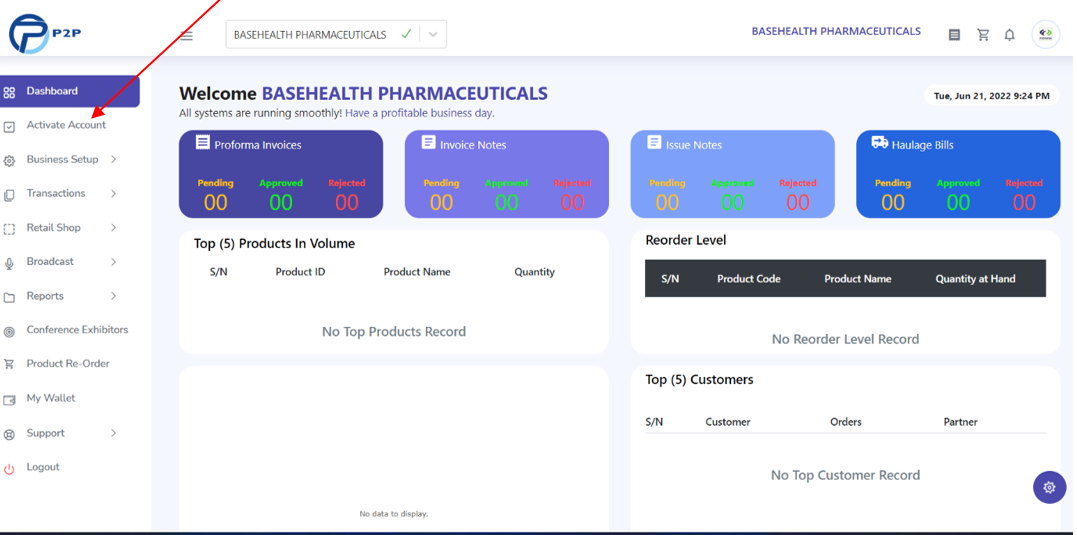1077x535 pixels.
Task: Open the floating settings gear button
Action: [1050, 488]
